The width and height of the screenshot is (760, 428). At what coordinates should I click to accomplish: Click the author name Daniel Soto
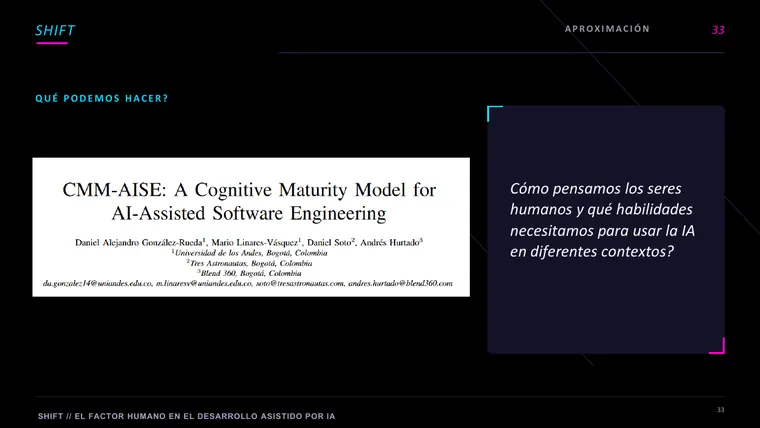tap(330, 242)
